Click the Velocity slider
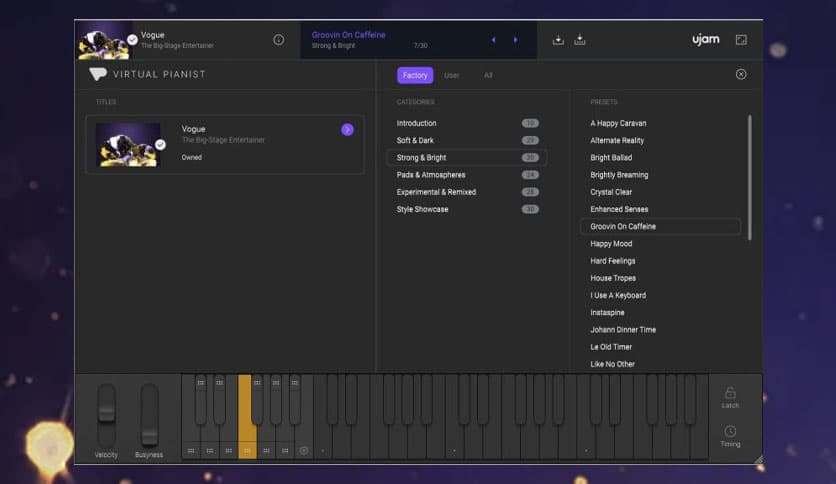Viewport: 836px width, 484px height. pos(106,415)
